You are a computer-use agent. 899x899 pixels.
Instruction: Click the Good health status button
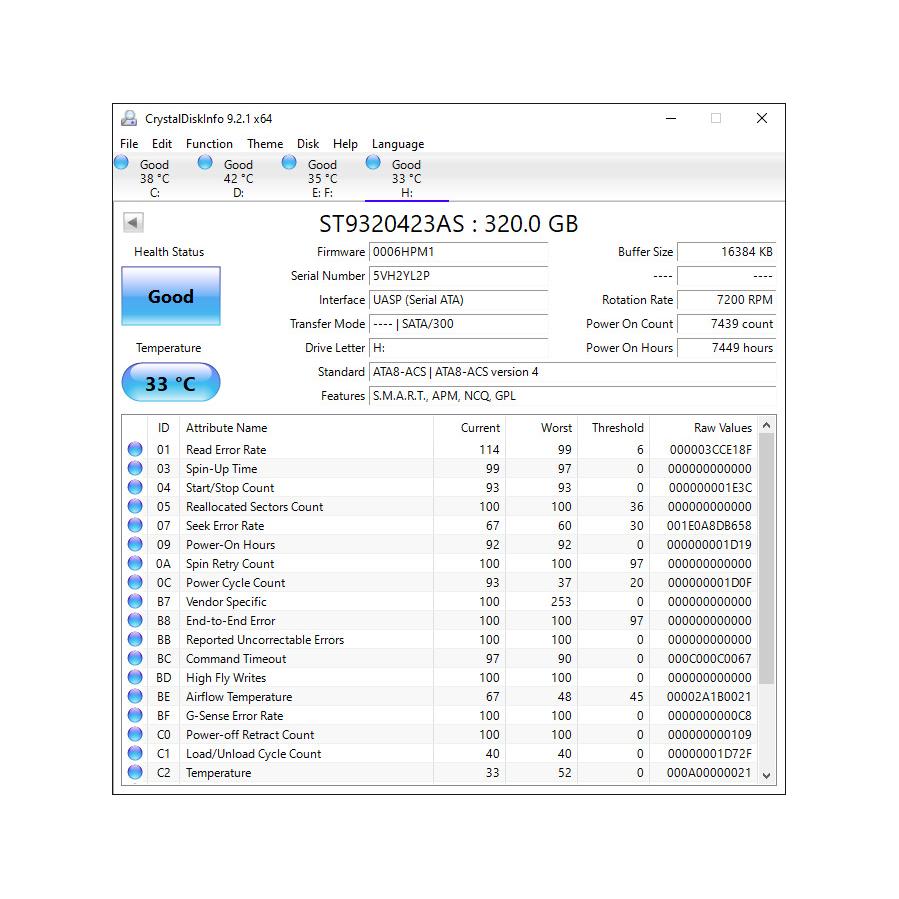click(x=171, y=296)
